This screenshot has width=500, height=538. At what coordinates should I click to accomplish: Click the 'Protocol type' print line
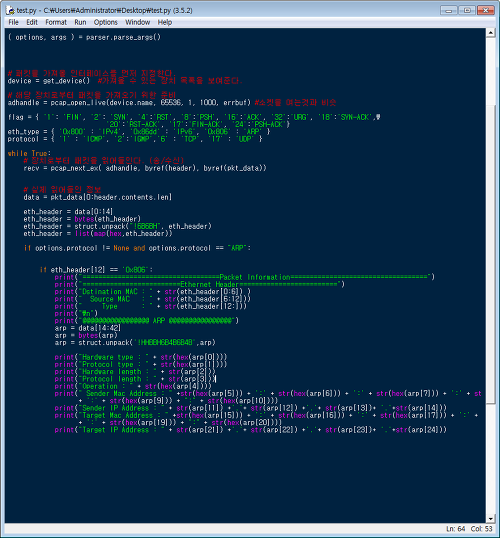point(141,365)
